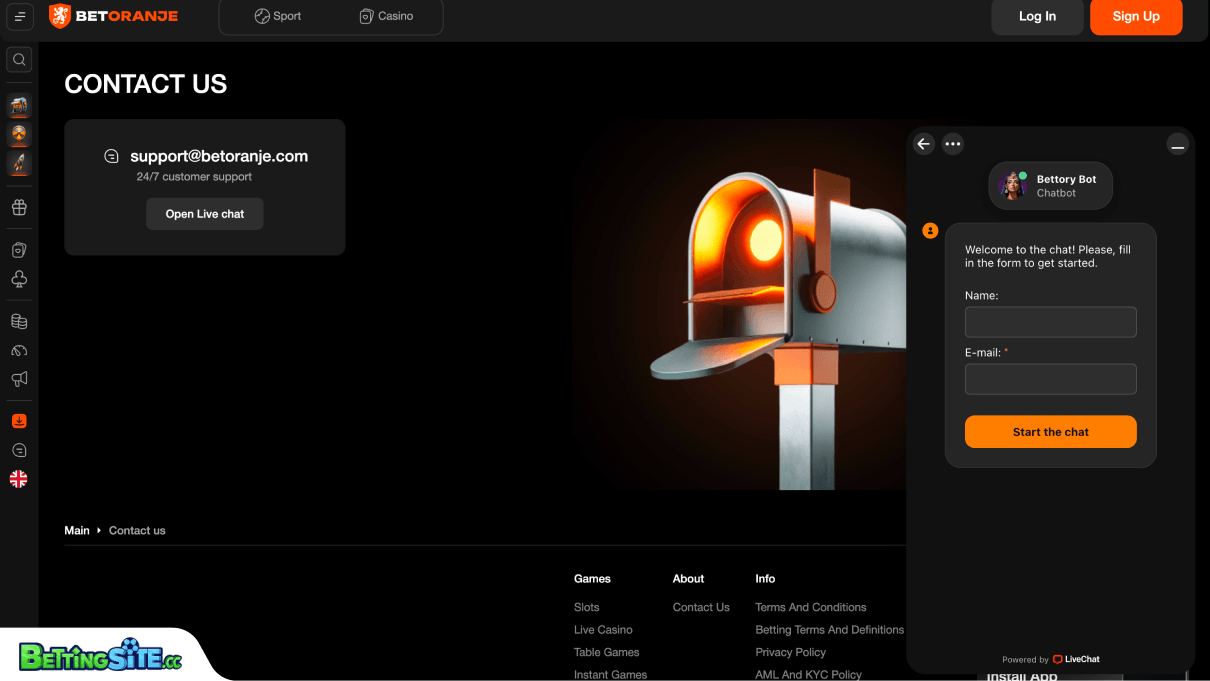Switch to the Casino tab
This screenshot has height=681, width=1210.
386,16
